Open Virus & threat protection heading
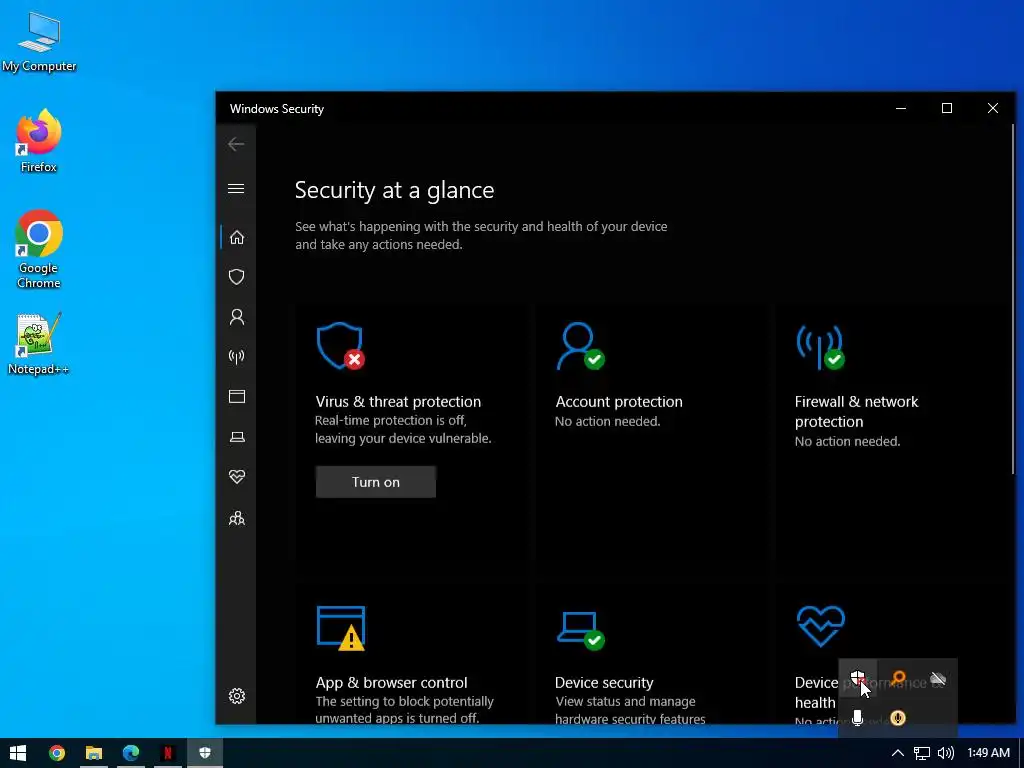The width and height of the screenshot is (1024, 768). point(398,402)
